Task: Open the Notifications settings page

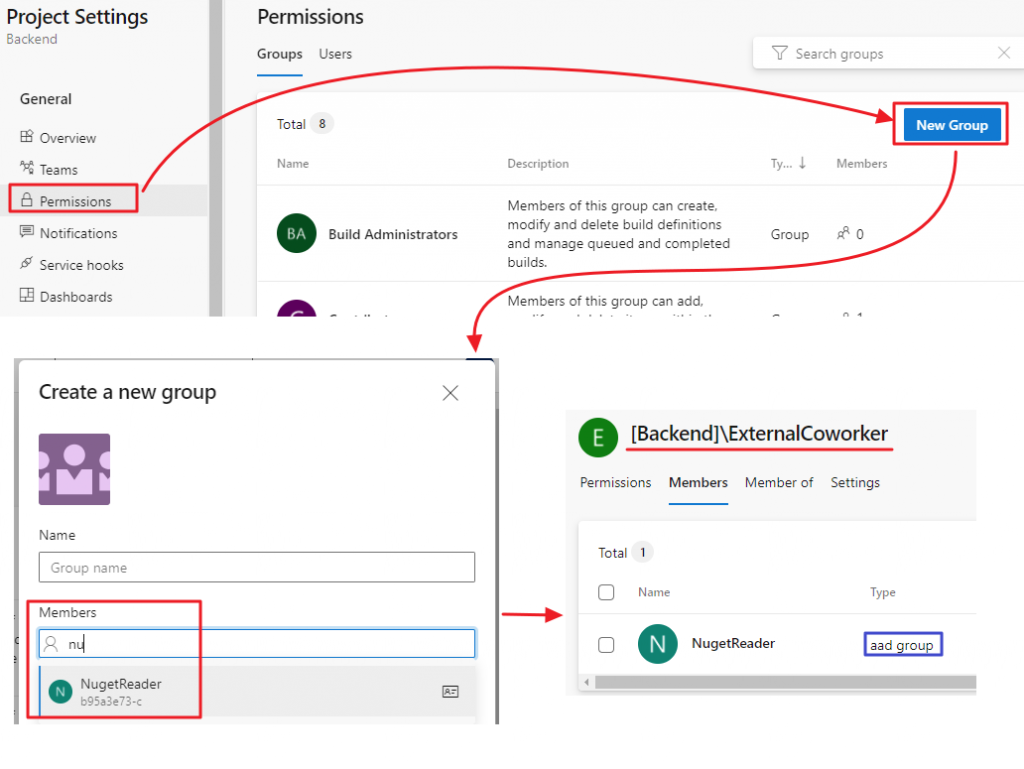Action: (78, 233)
